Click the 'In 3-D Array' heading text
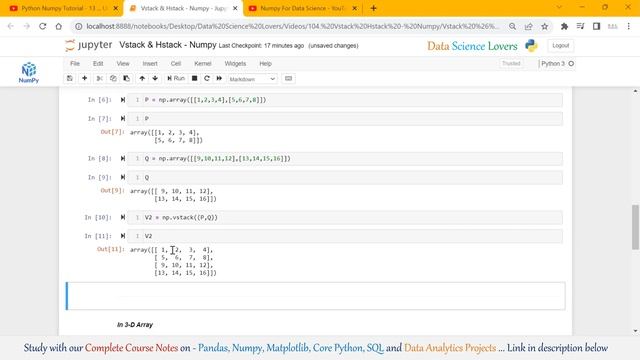 click(135, 325)
